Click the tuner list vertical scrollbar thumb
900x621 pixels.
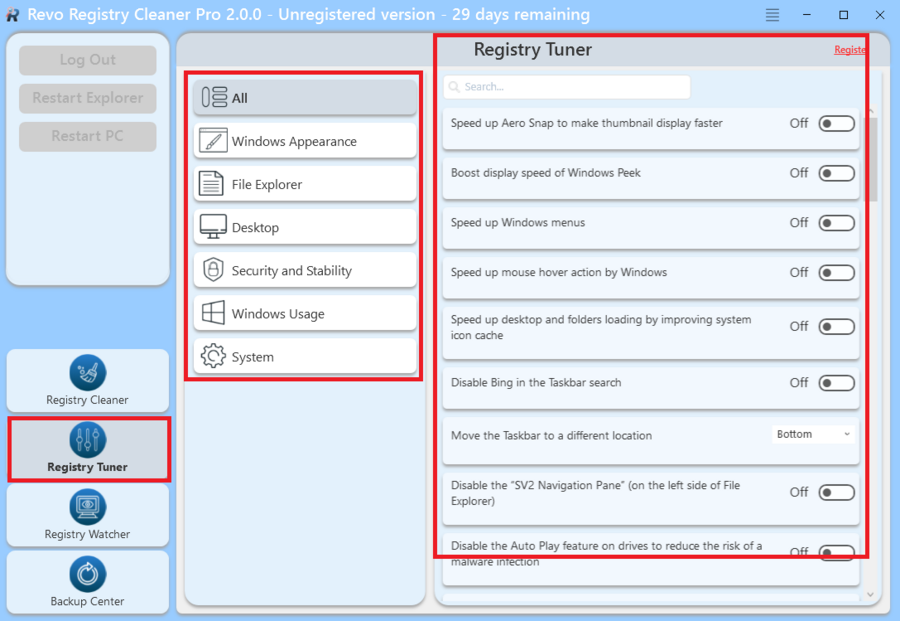coord(871,160)
